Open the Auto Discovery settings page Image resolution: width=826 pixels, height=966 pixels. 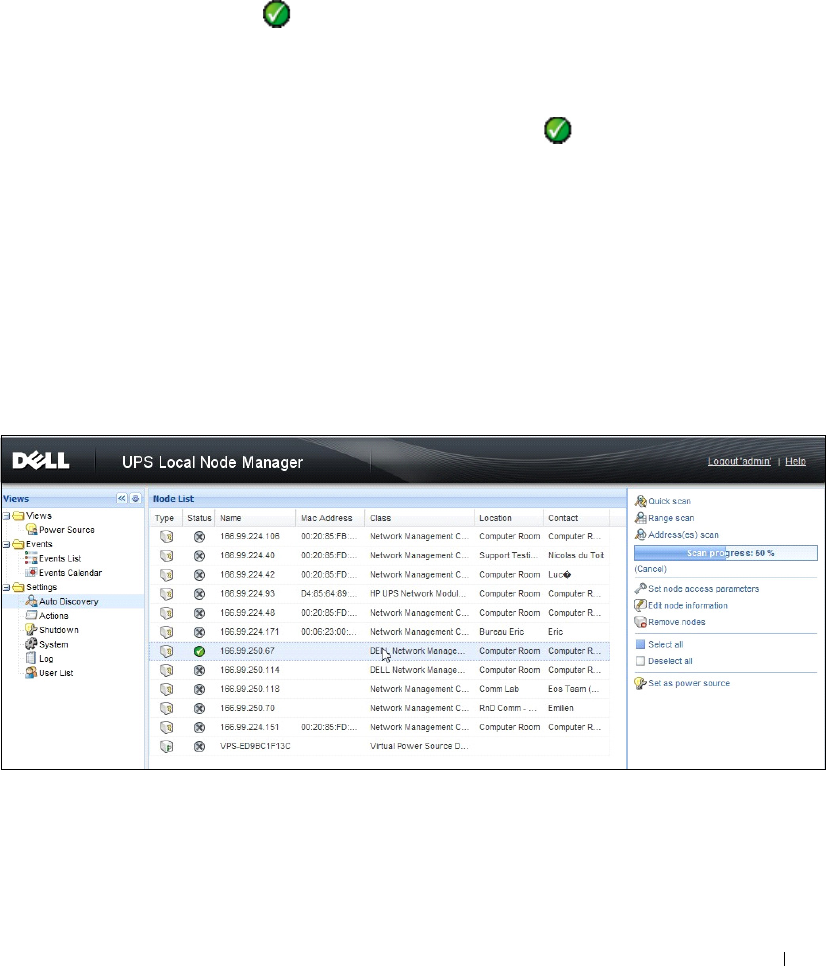click(68, 601)
